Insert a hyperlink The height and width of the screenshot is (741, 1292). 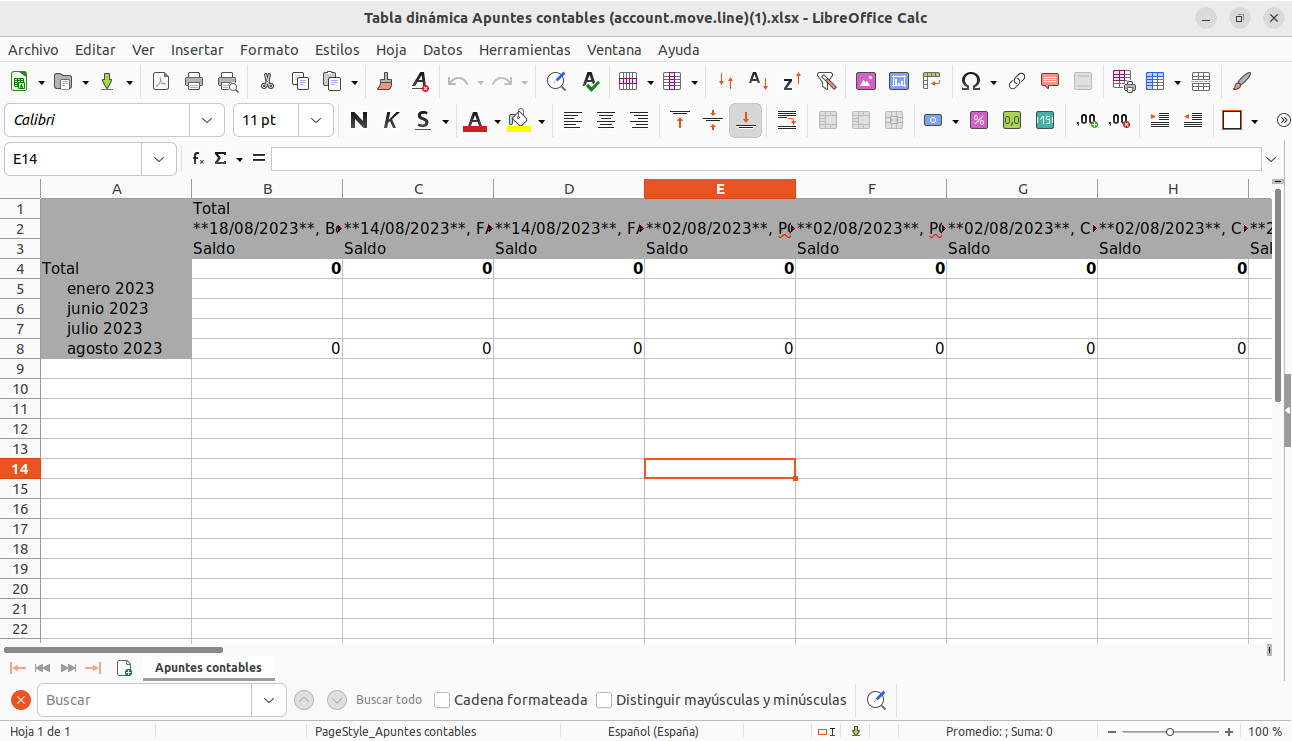pyautogui.click(x=1017, y=82)
